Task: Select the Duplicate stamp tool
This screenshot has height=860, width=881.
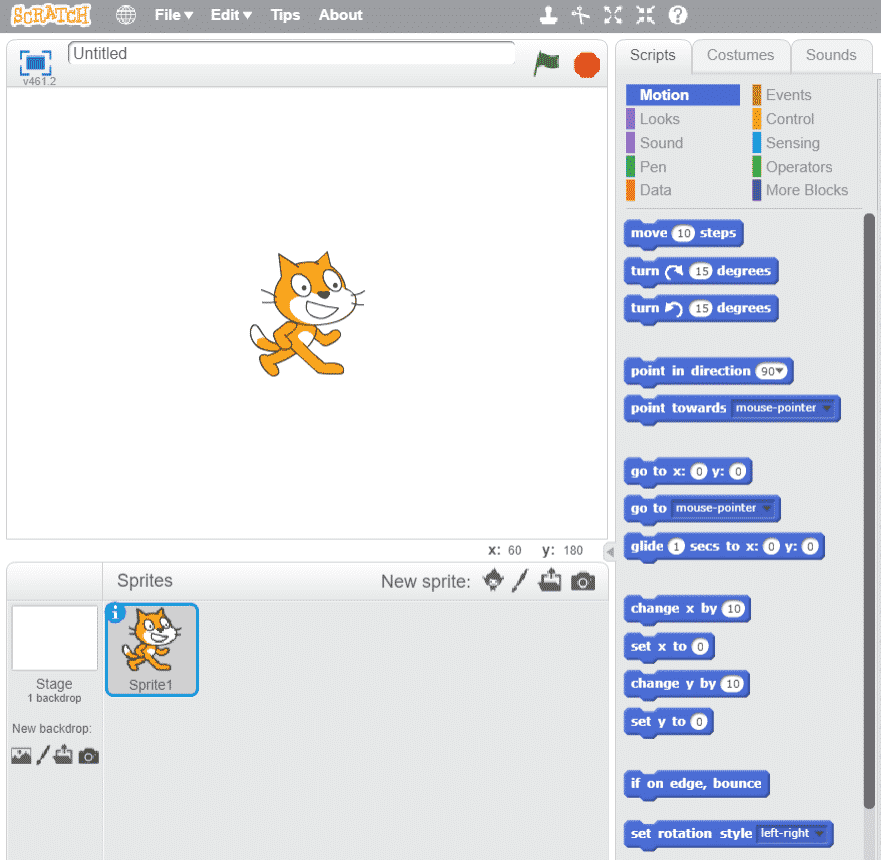Action: 548,15
